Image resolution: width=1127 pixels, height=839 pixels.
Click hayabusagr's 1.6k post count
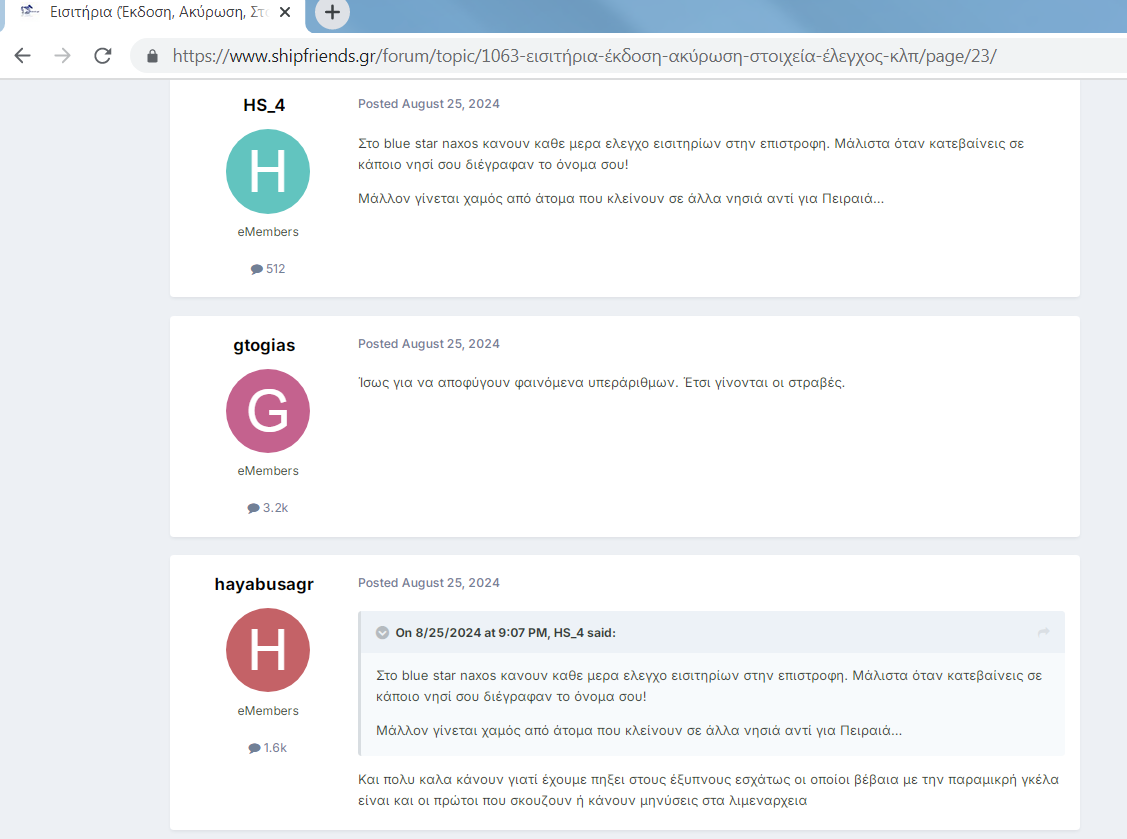(x=268, y=748)
